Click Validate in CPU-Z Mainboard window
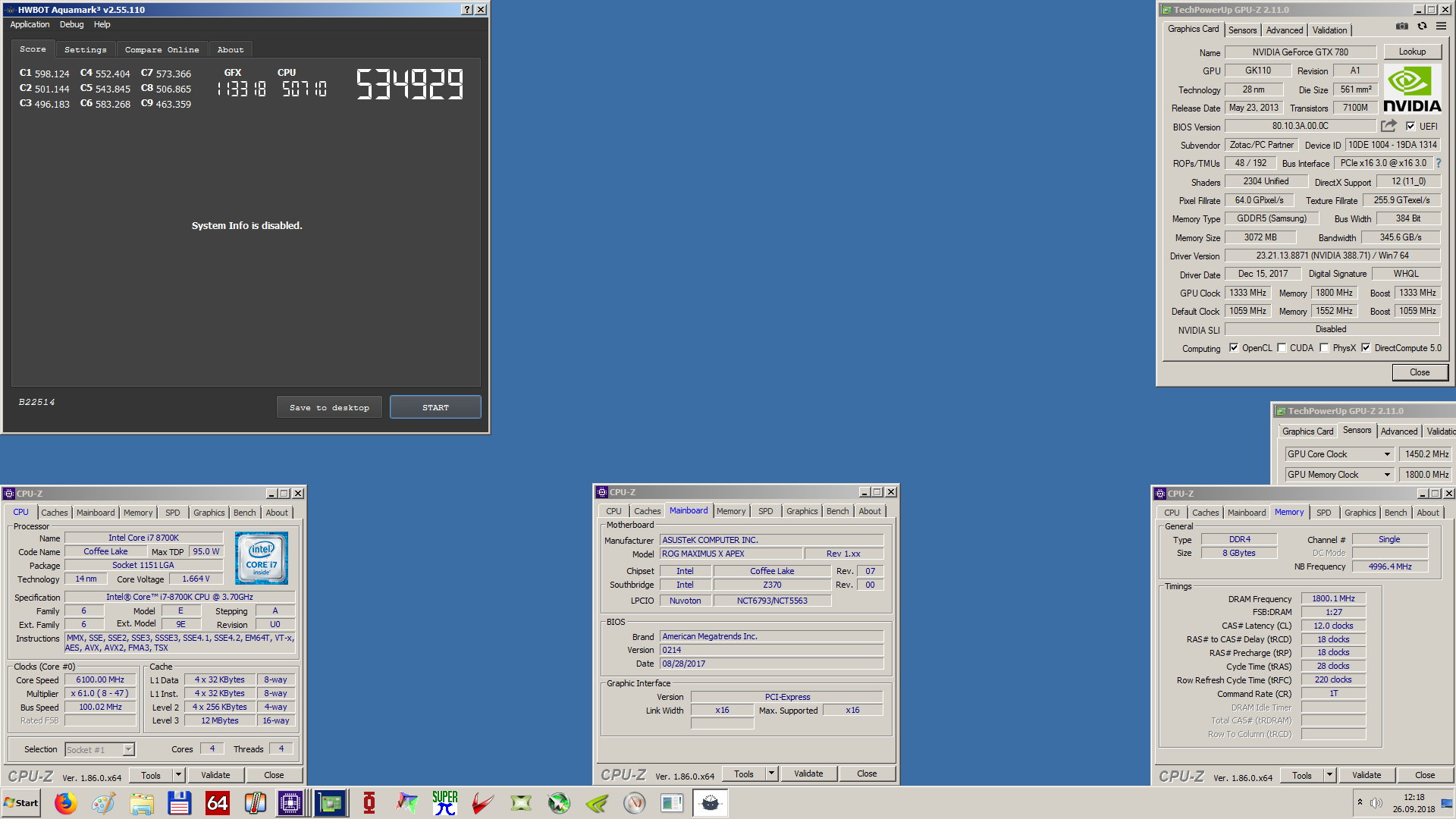The image size is (1456, 819). click(x=808, y=773)
